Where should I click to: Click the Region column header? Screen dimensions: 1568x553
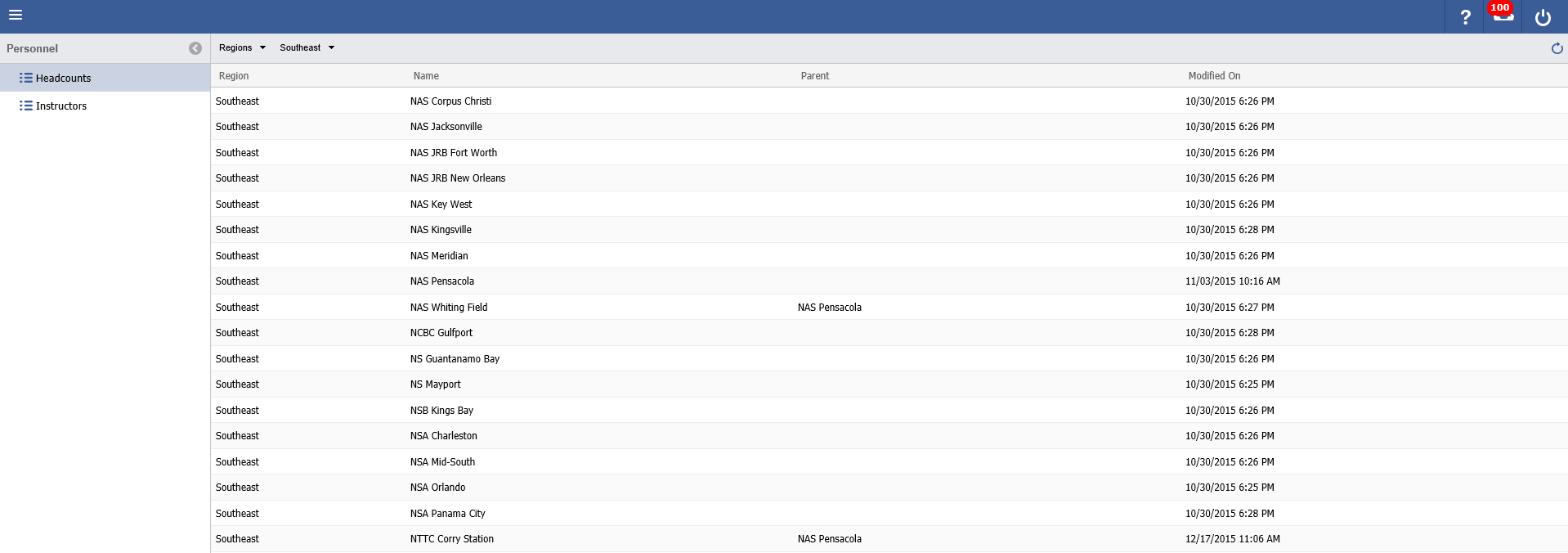pyautogui.click(x=234, y=76)
